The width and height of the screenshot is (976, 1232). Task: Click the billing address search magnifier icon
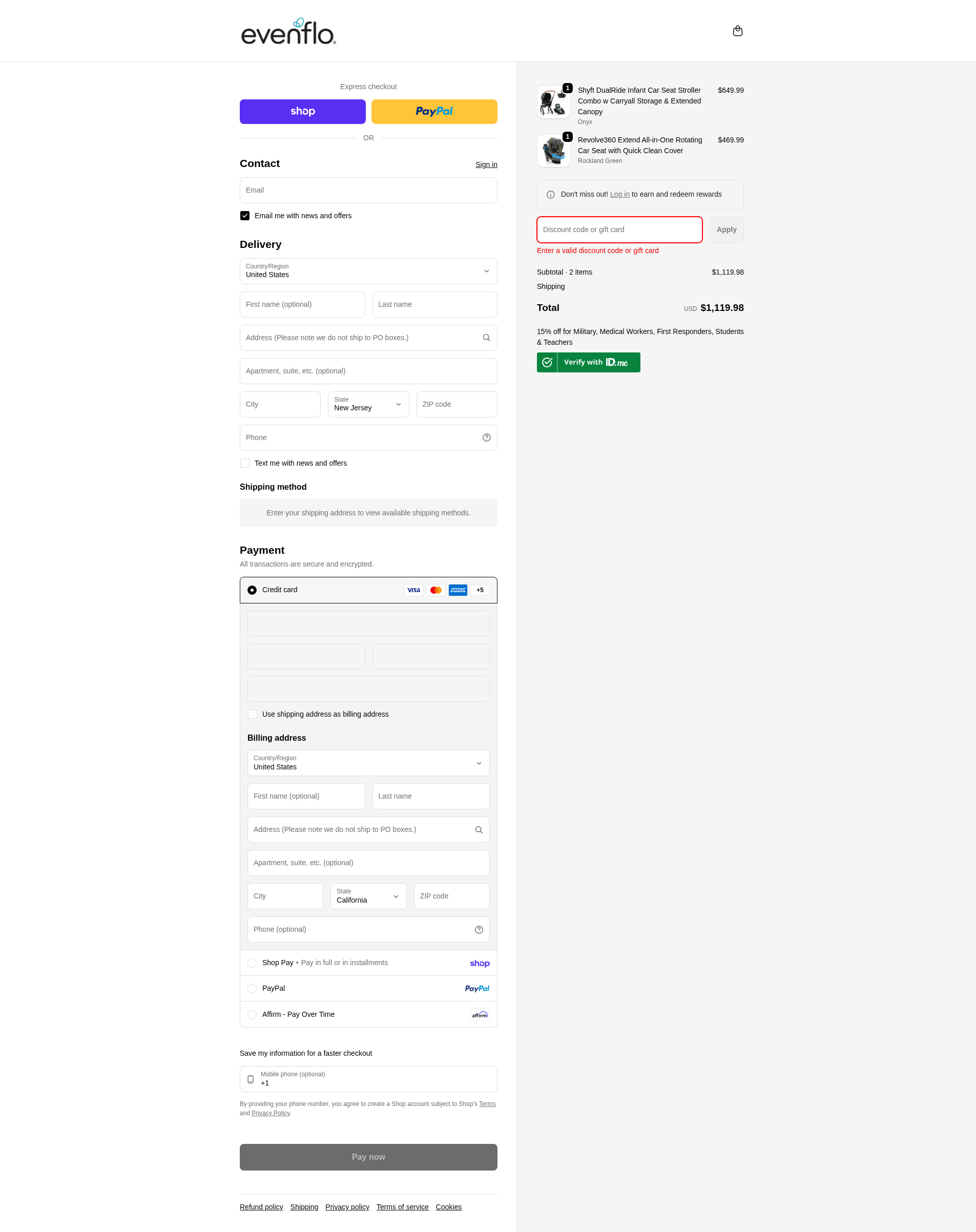[479, 830]
